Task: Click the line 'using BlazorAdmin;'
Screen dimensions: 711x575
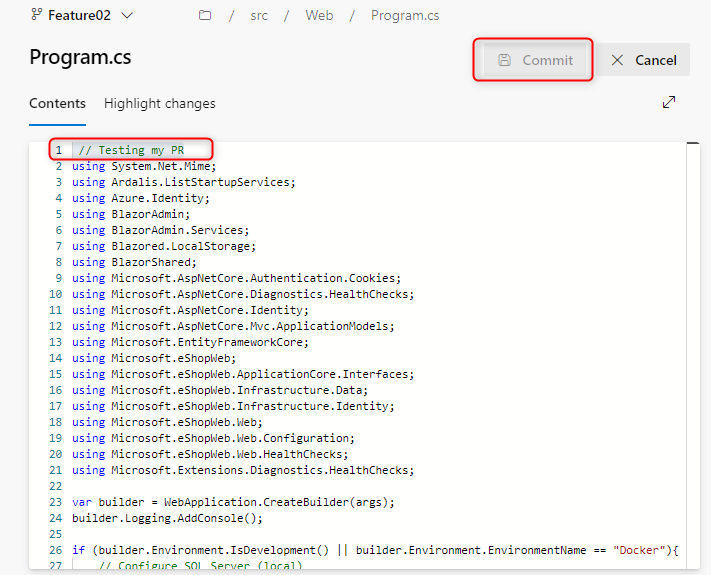Action: tap(131, 214)
